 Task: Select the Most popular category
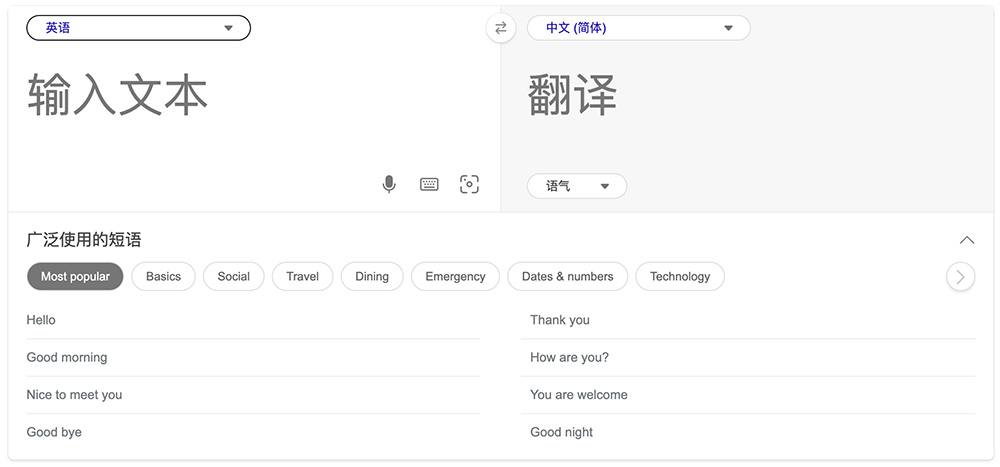[75, 276]
